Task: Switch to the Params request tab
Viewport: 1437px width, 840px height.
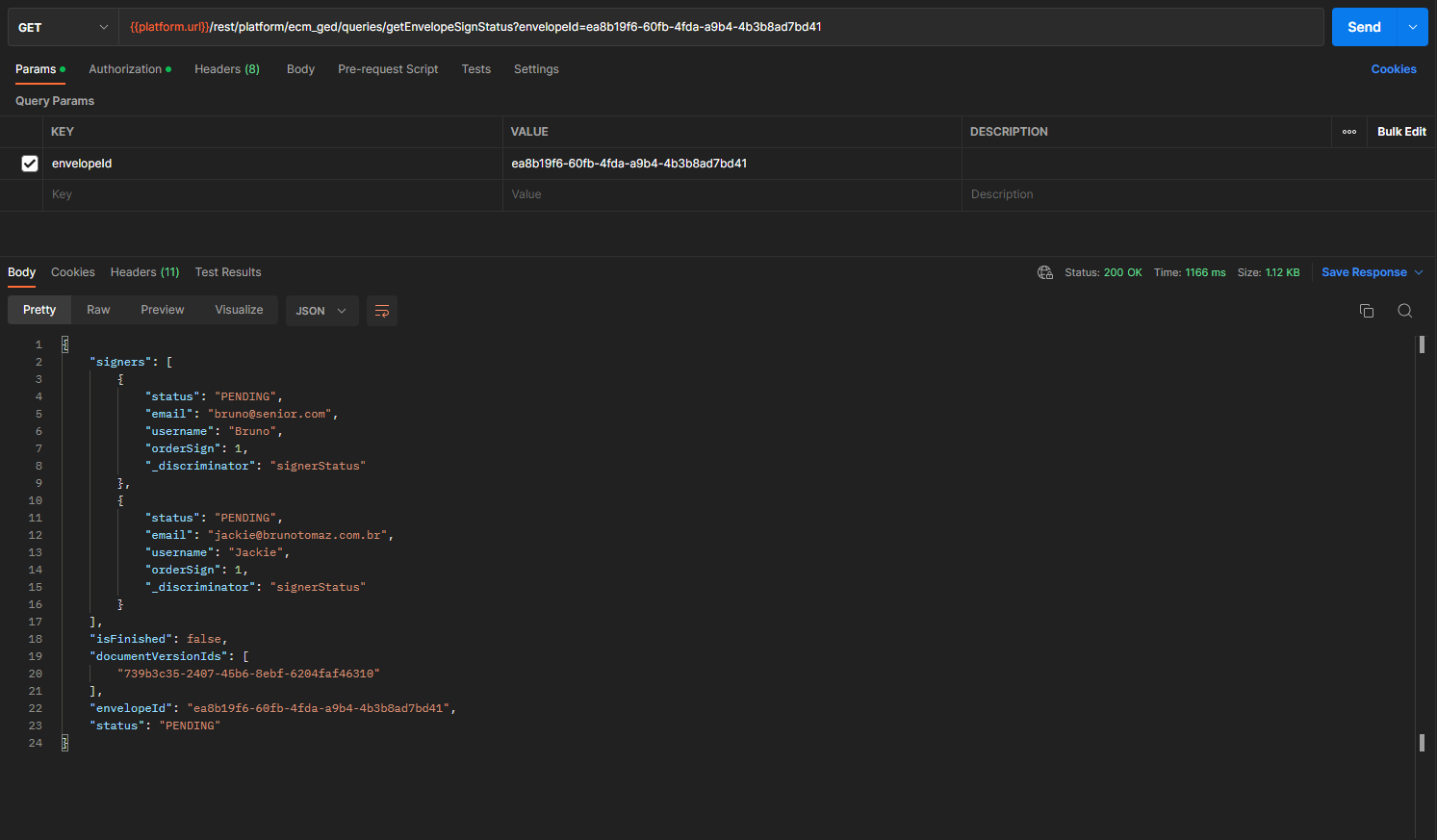Action: (39, 69)
